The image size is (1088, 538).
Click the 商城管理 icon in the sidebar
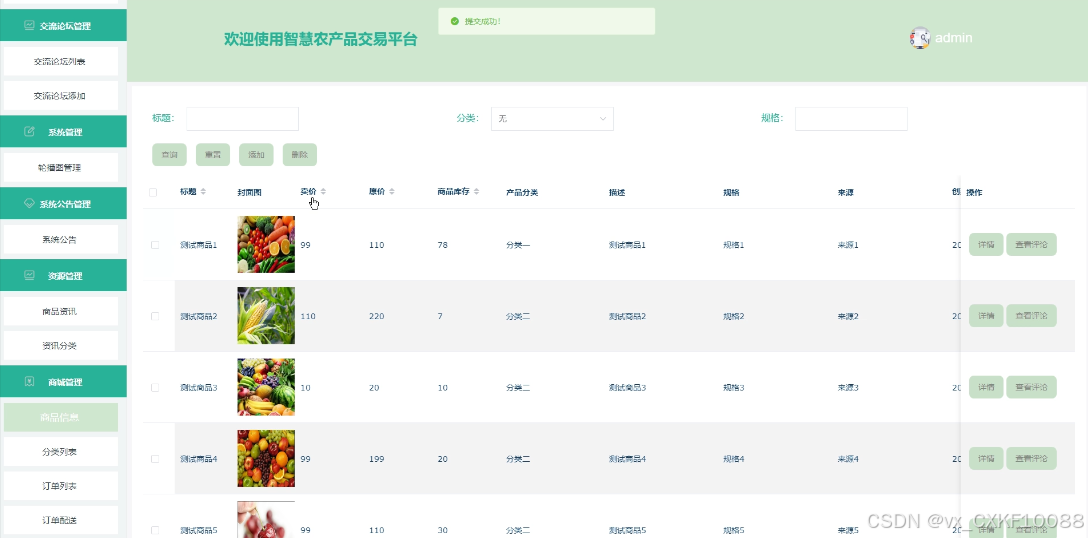[29, 382]
